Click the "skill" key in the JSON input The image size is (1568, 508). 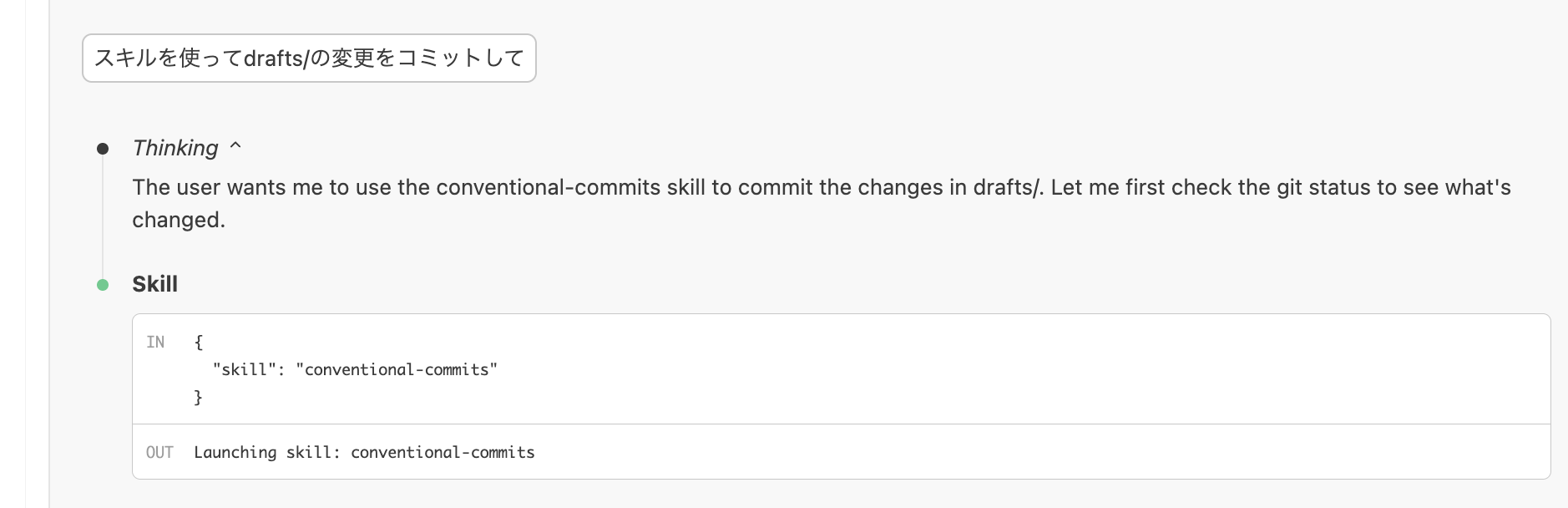244,369
